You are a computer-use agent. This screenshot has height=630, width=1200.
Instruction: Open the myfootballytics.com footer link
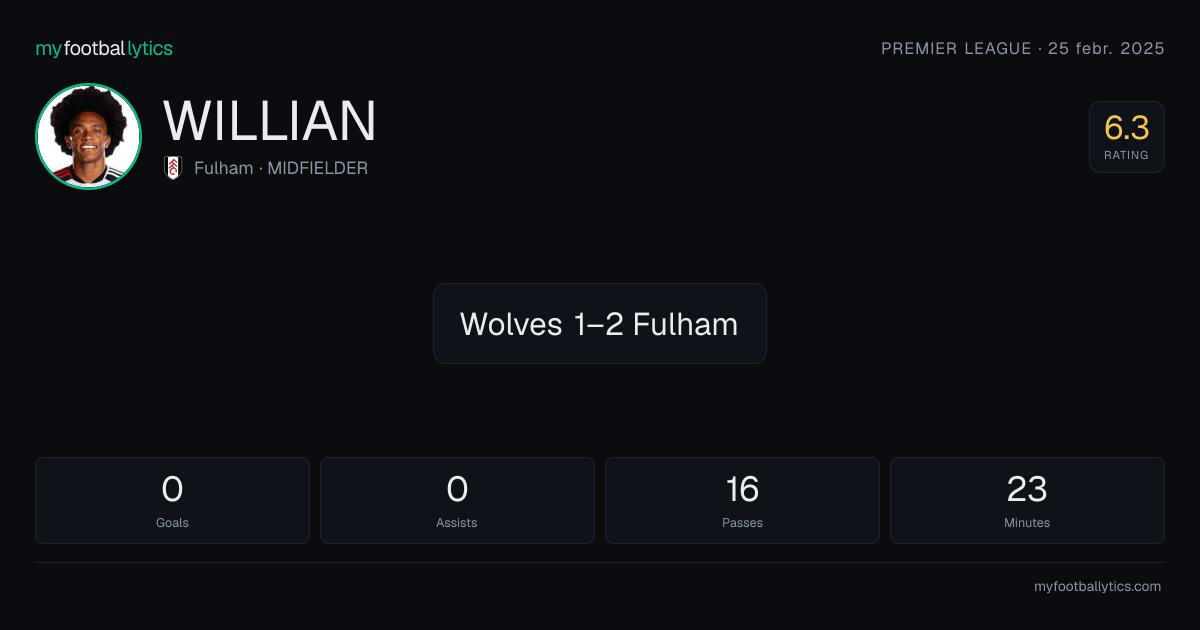(1097, 587)
